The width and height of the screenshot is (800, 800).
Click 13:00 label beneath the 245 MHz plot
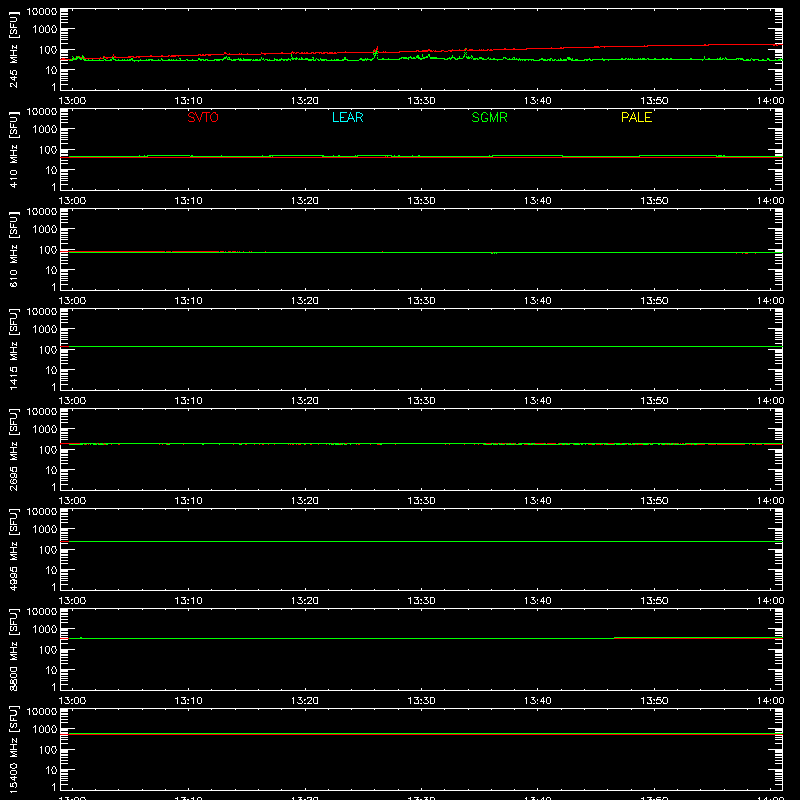click(x=72, y=101)
